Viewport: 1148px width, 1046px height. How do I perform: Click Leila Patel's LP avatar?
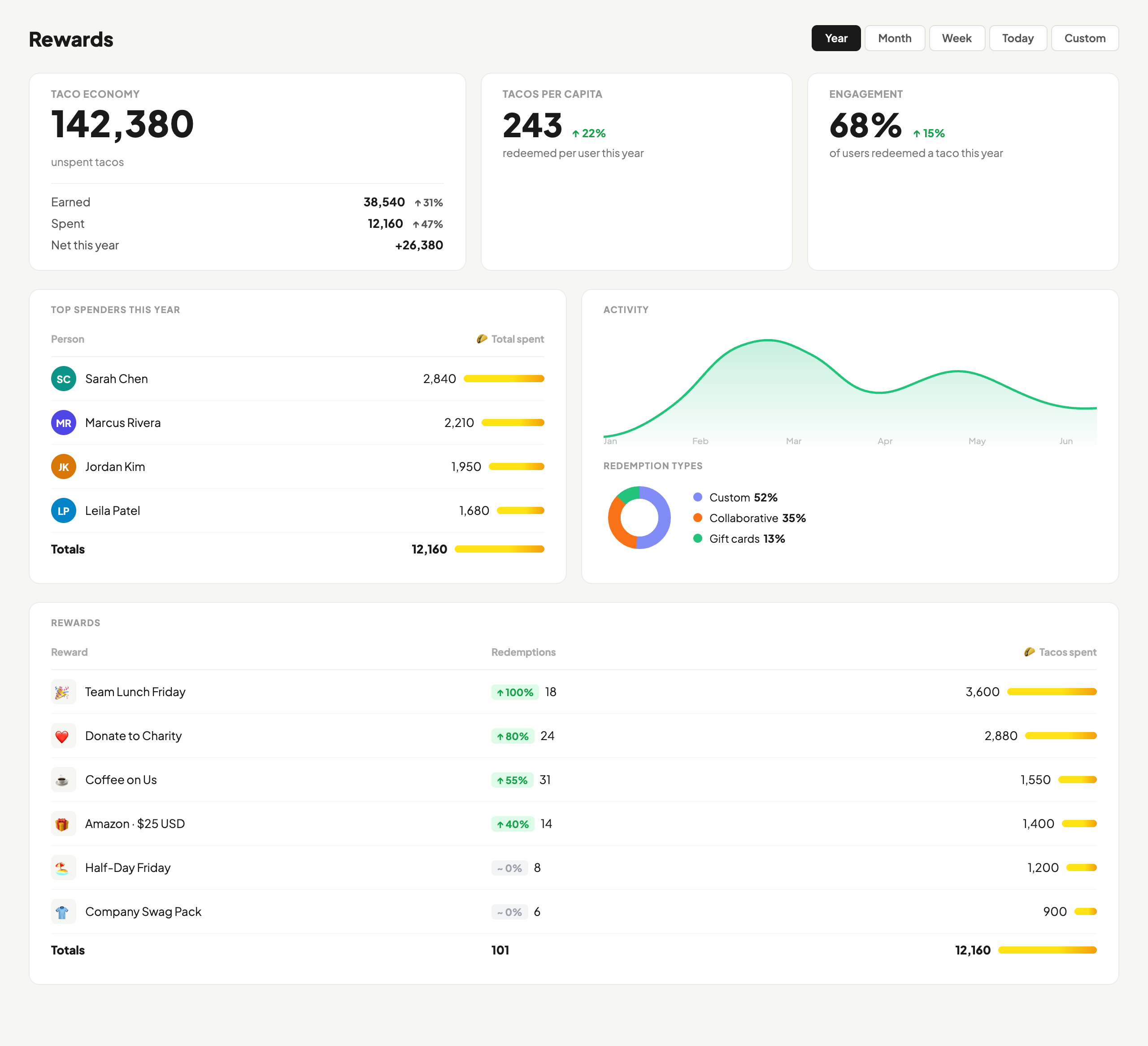click(64, 510)
